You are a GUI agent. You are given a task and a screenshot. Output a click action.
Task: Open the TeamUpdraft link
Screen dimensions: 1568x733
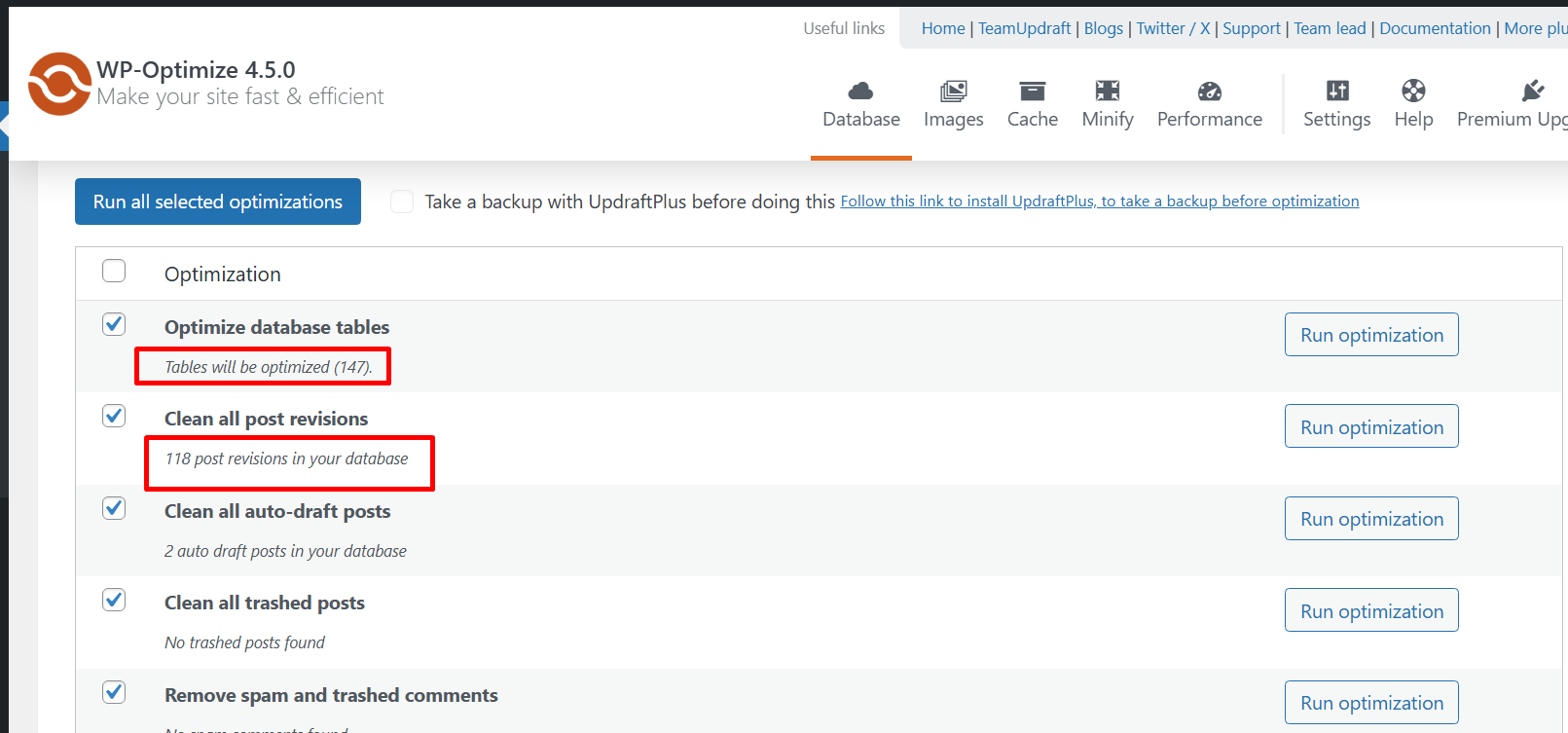pyautogui.click(x=1024, y=28)
